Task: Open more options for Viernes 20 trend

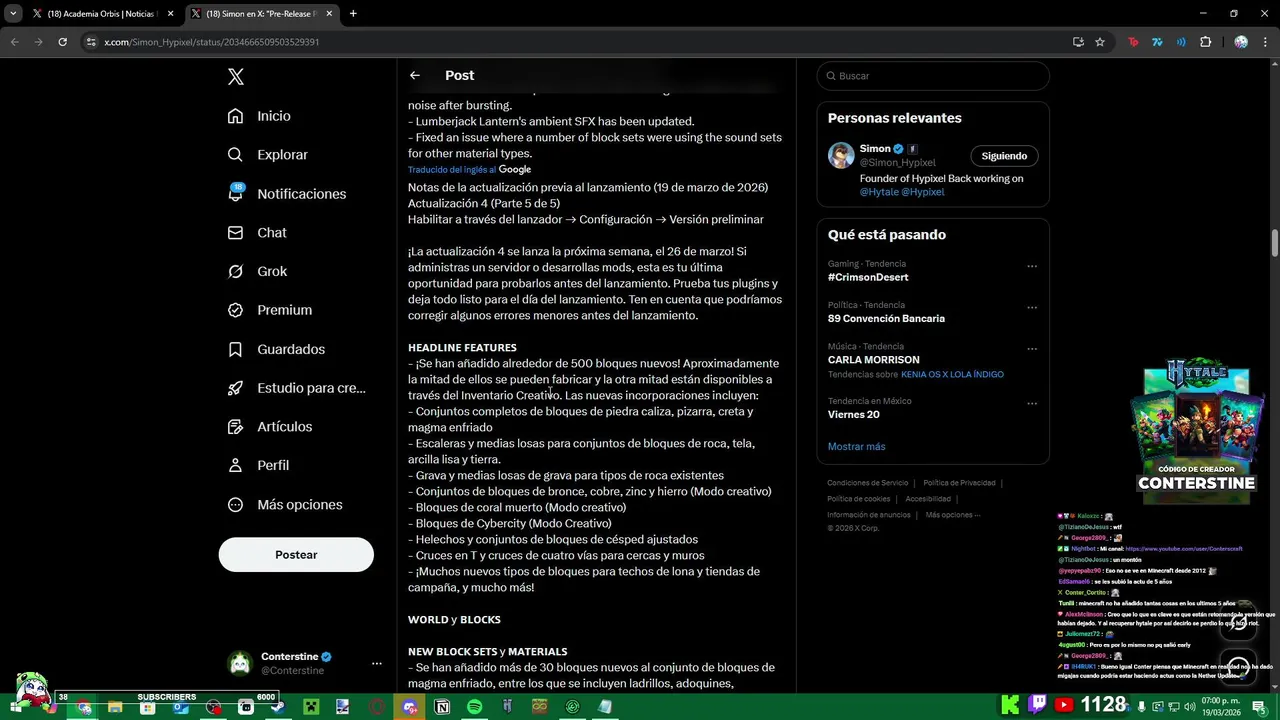Action: (x=1032, y=404)
